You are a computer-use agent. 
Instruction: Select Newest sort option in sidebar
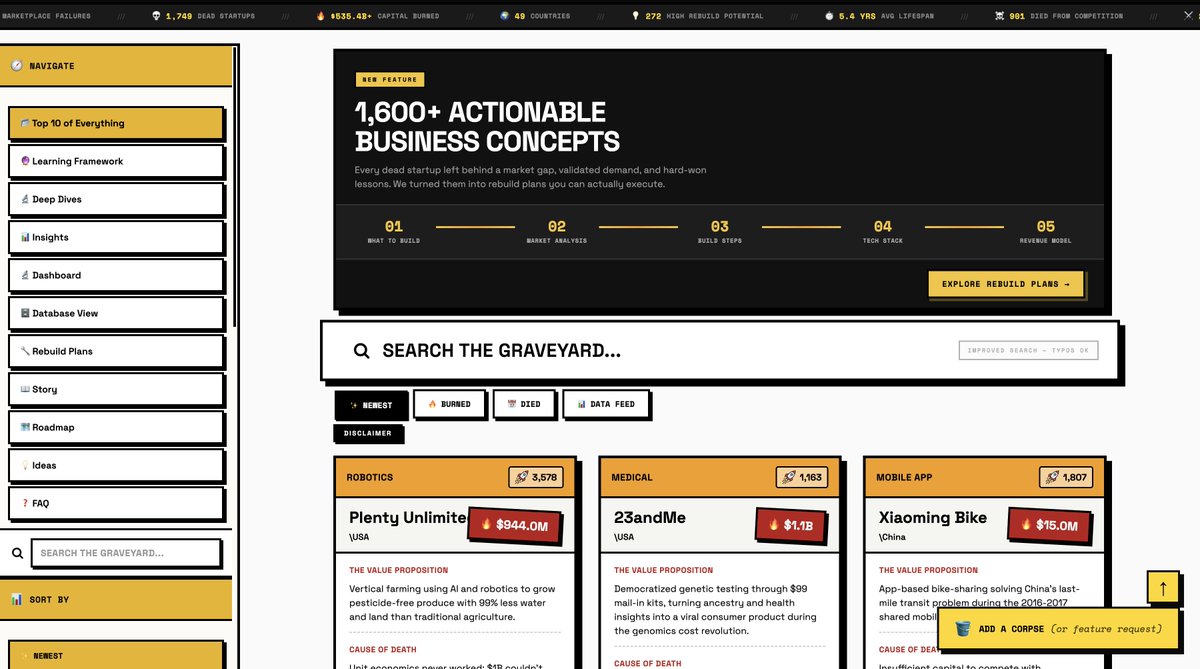[115, 655]
